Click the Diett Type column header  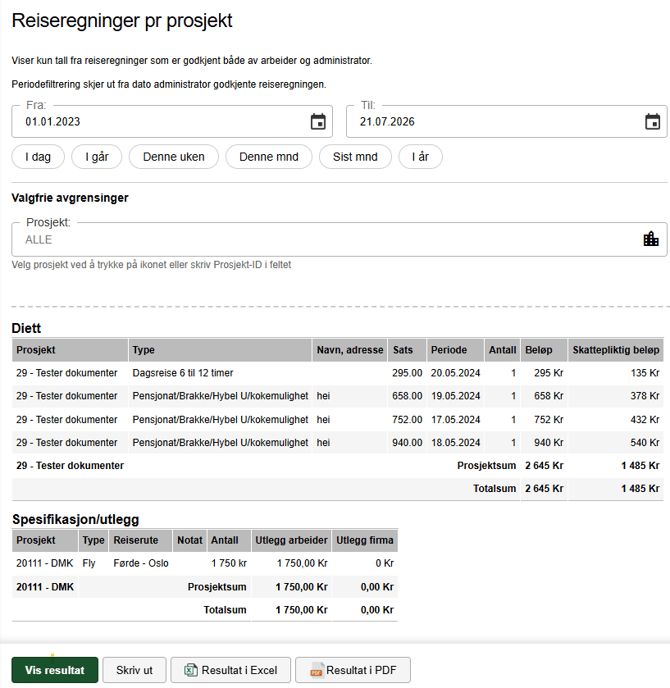click(220, 350)
